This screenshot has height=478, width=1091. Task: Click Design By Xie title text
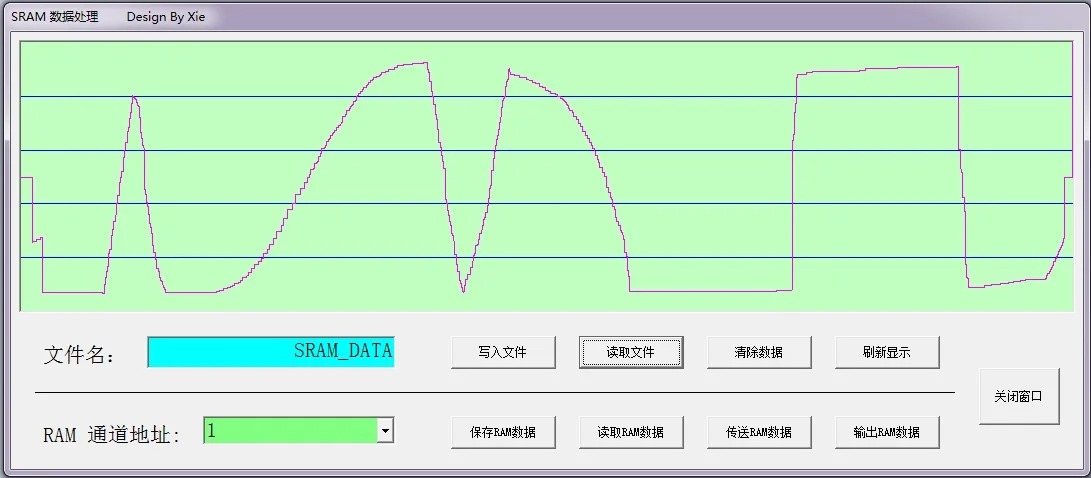pyautogui.click(x=166, y=17)
